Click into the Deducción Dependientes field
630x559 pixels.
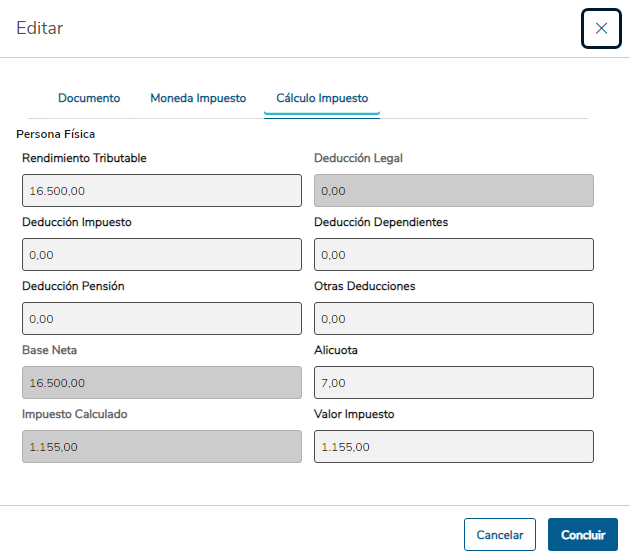pyautogui.click(x=453, y=254)
